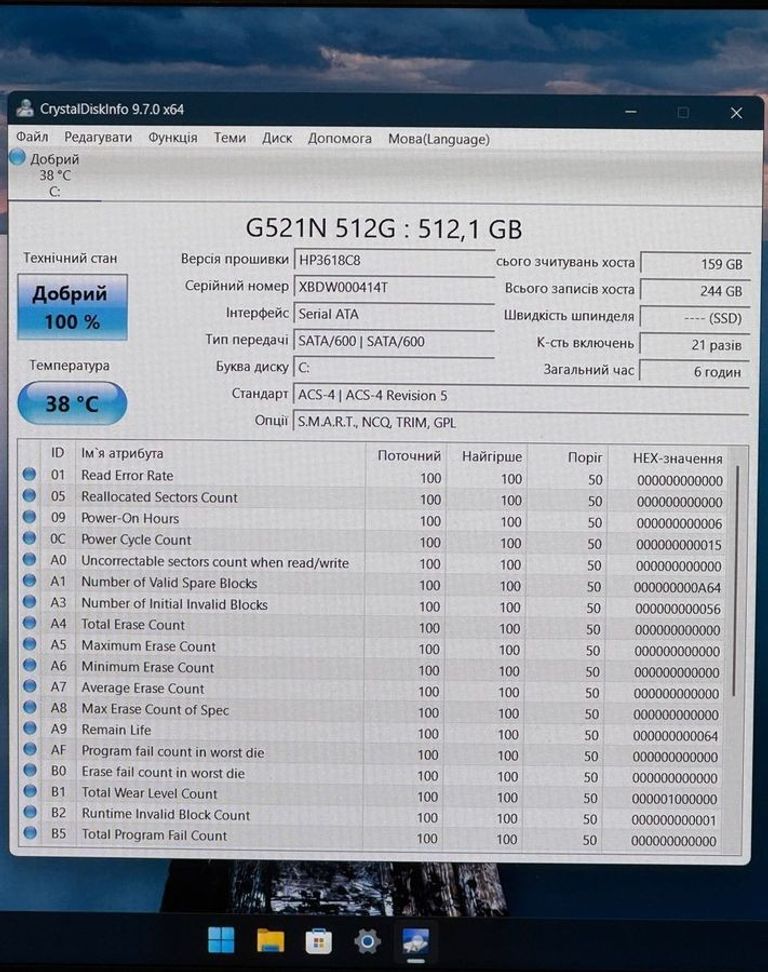Click the attribute list vertical scrollbar
The height and width of the screenshot is (972, 768).
pos(737,580)
